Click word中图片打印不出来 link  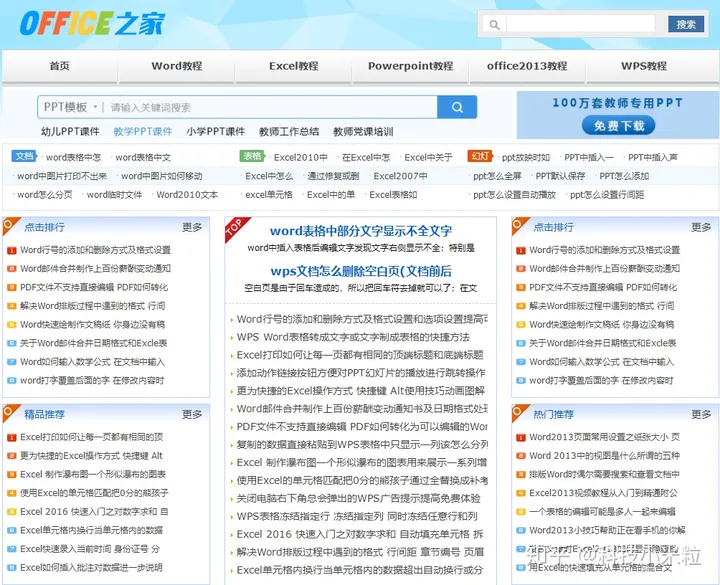(x=62, y=176)
